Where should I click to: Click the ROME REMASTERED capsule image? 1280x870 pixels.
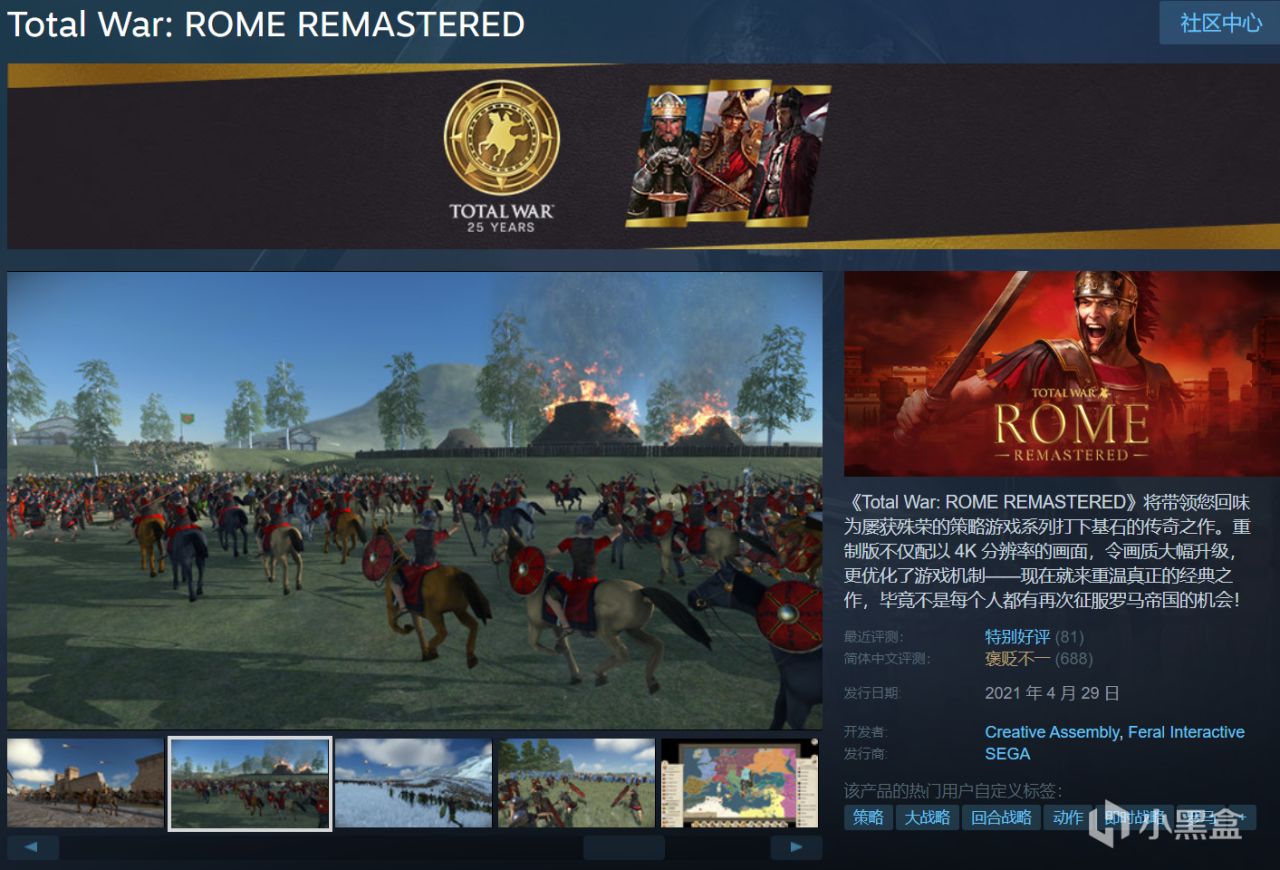pos(1062,374)
